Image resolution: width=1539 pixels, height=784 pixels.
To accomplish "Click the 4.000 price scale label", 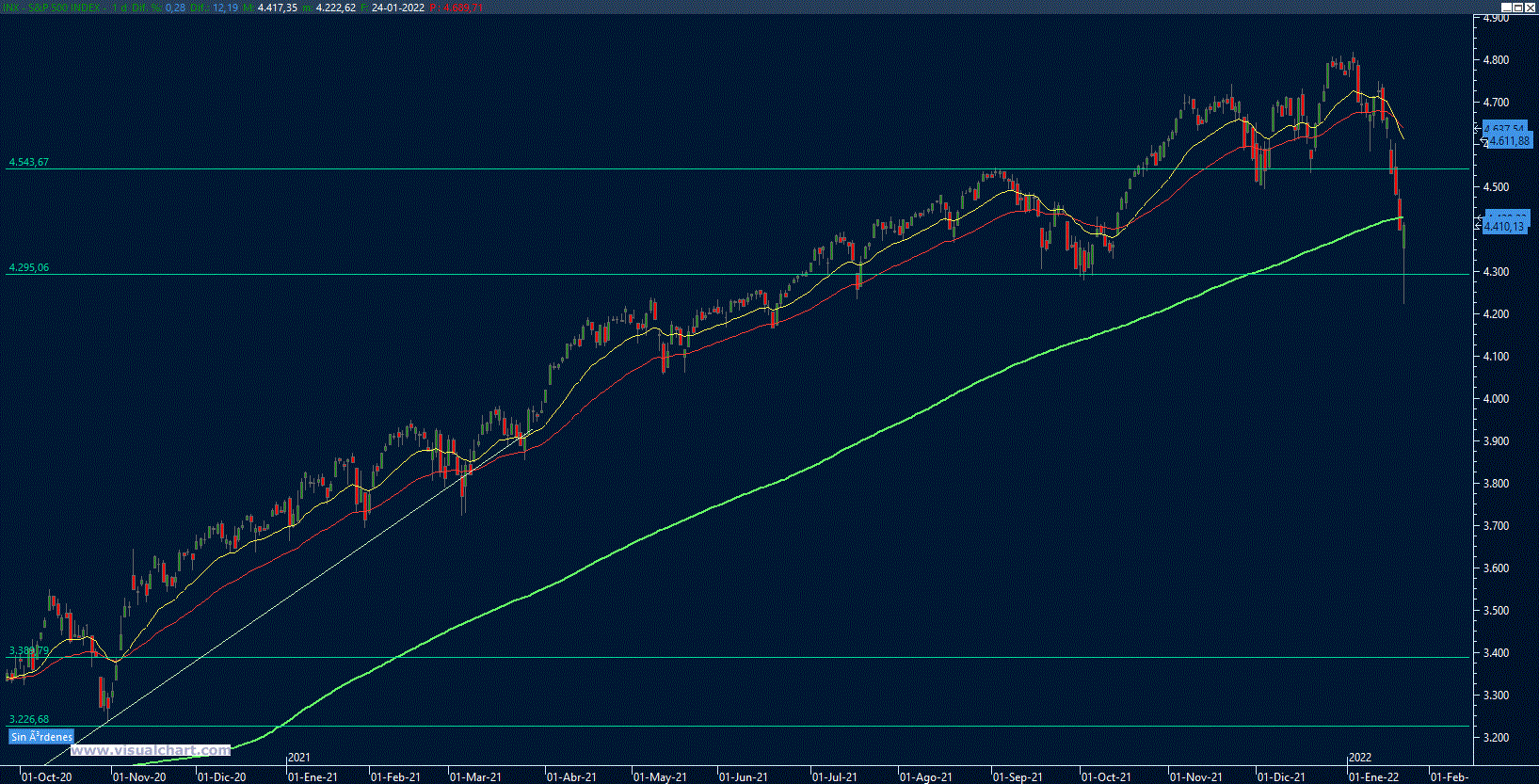I will [x=1496, y=399].
